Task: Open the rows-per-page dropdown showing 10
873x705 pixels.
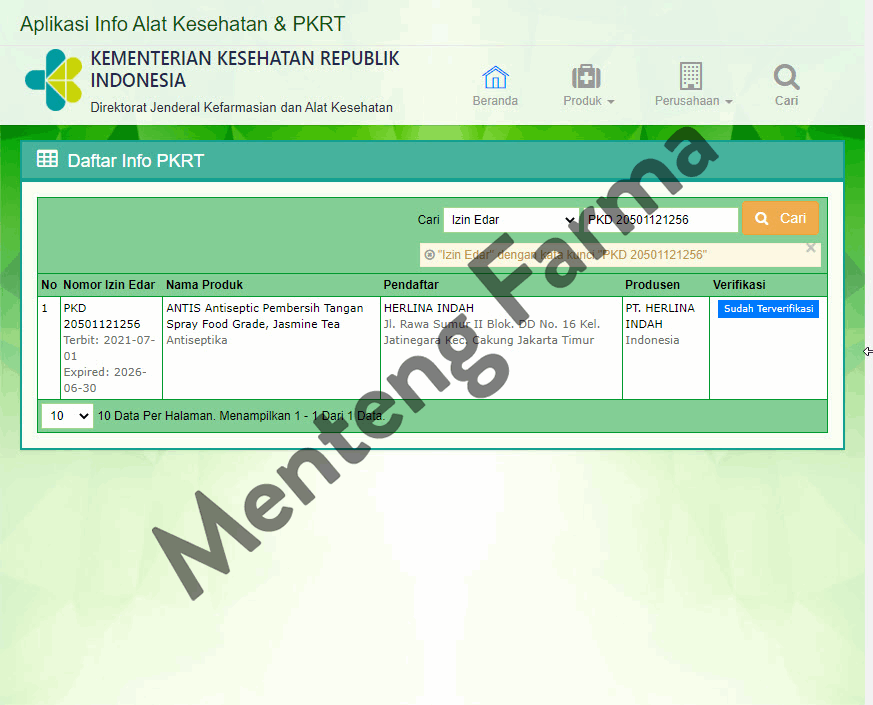Action: (x=67, y=416)
